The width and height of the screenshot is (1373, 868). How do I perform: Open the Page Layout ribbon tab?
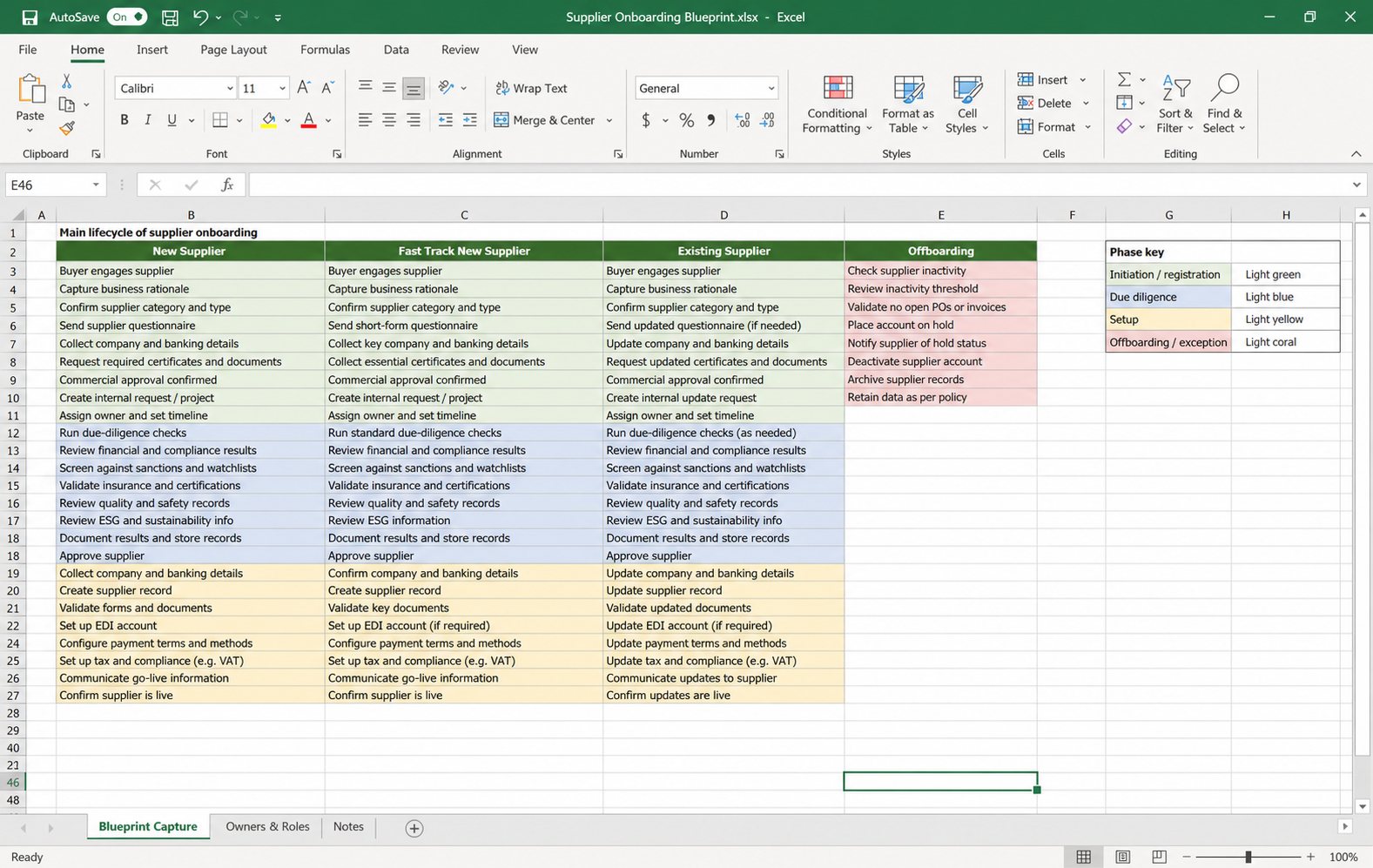point(233,50)
